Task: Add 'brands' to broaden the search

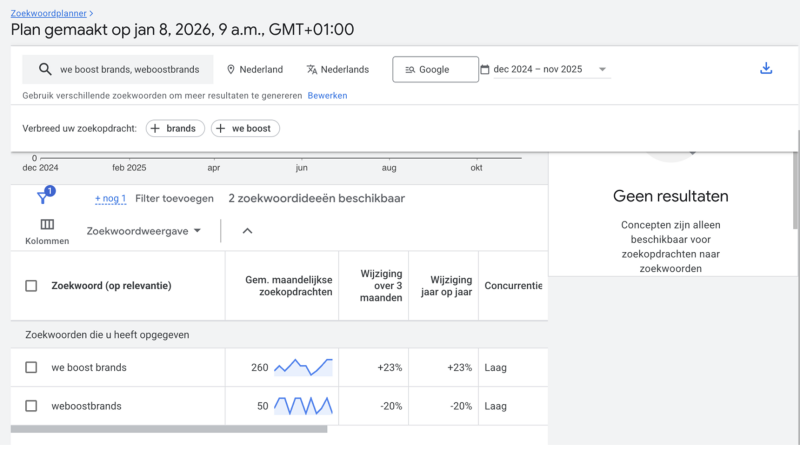Action: [x=175, y=128]
